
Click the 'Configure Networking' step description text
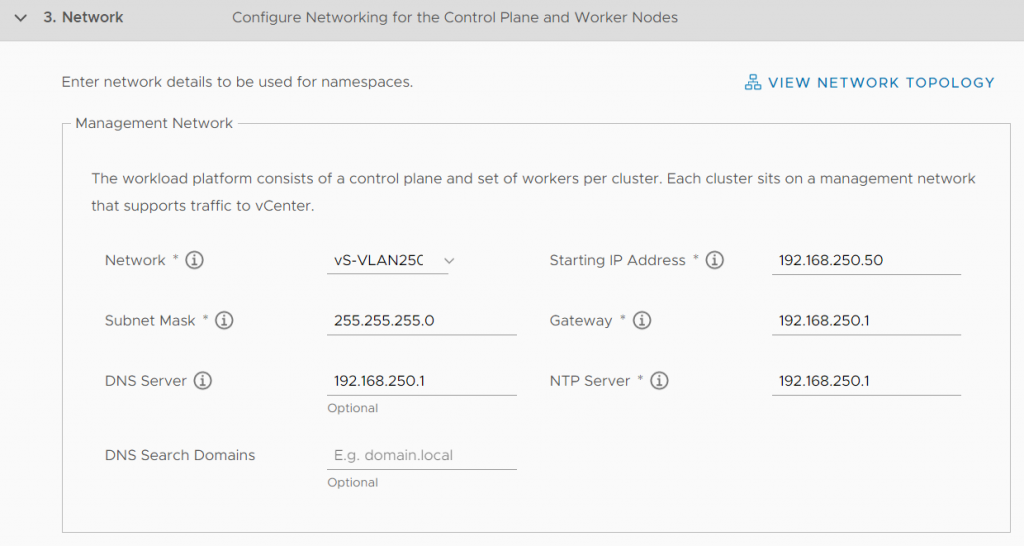(455, 18)
